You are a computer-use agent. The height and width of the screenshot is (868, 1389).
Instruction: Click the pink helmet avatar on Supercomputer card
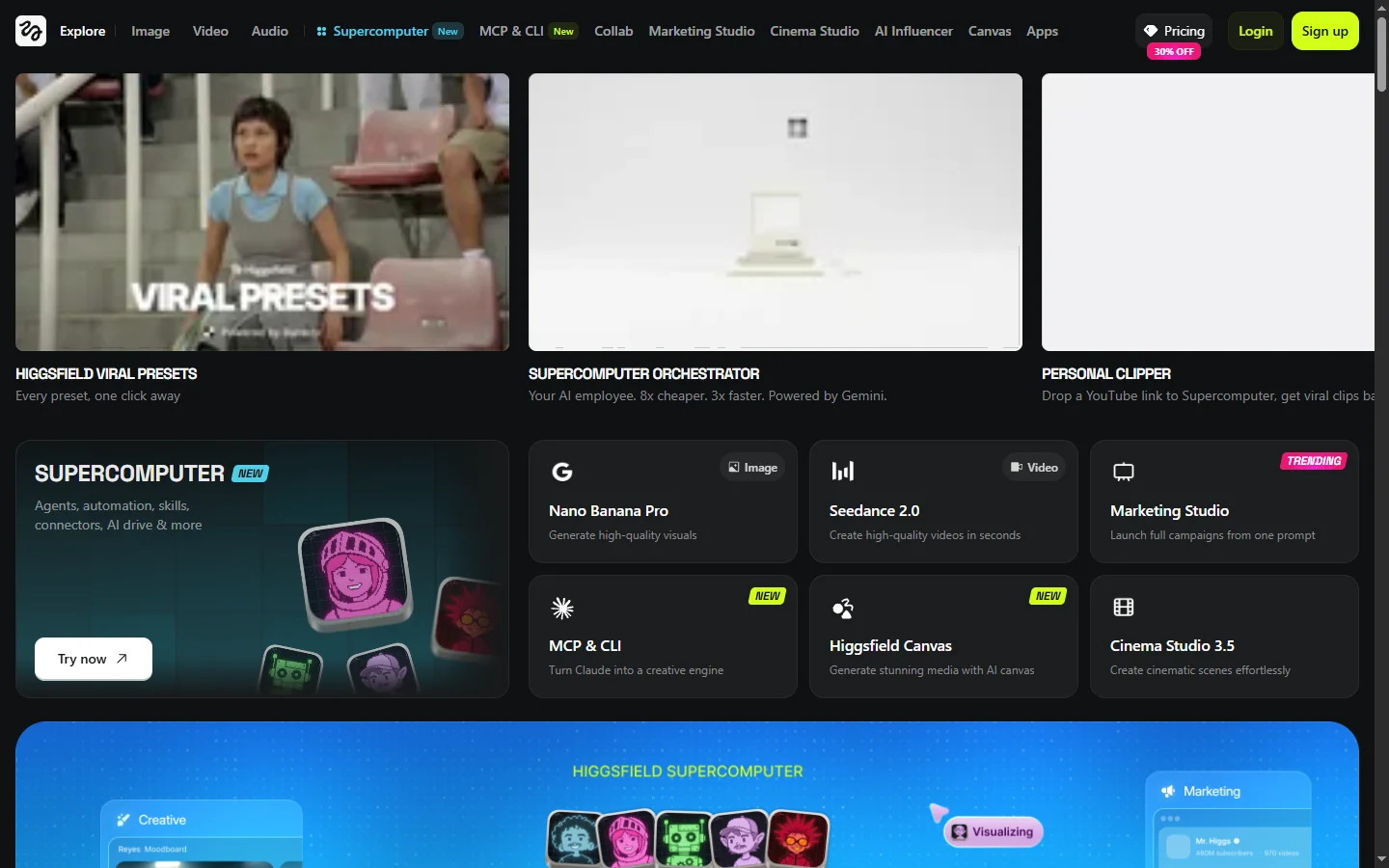click(x=354, y=575)
